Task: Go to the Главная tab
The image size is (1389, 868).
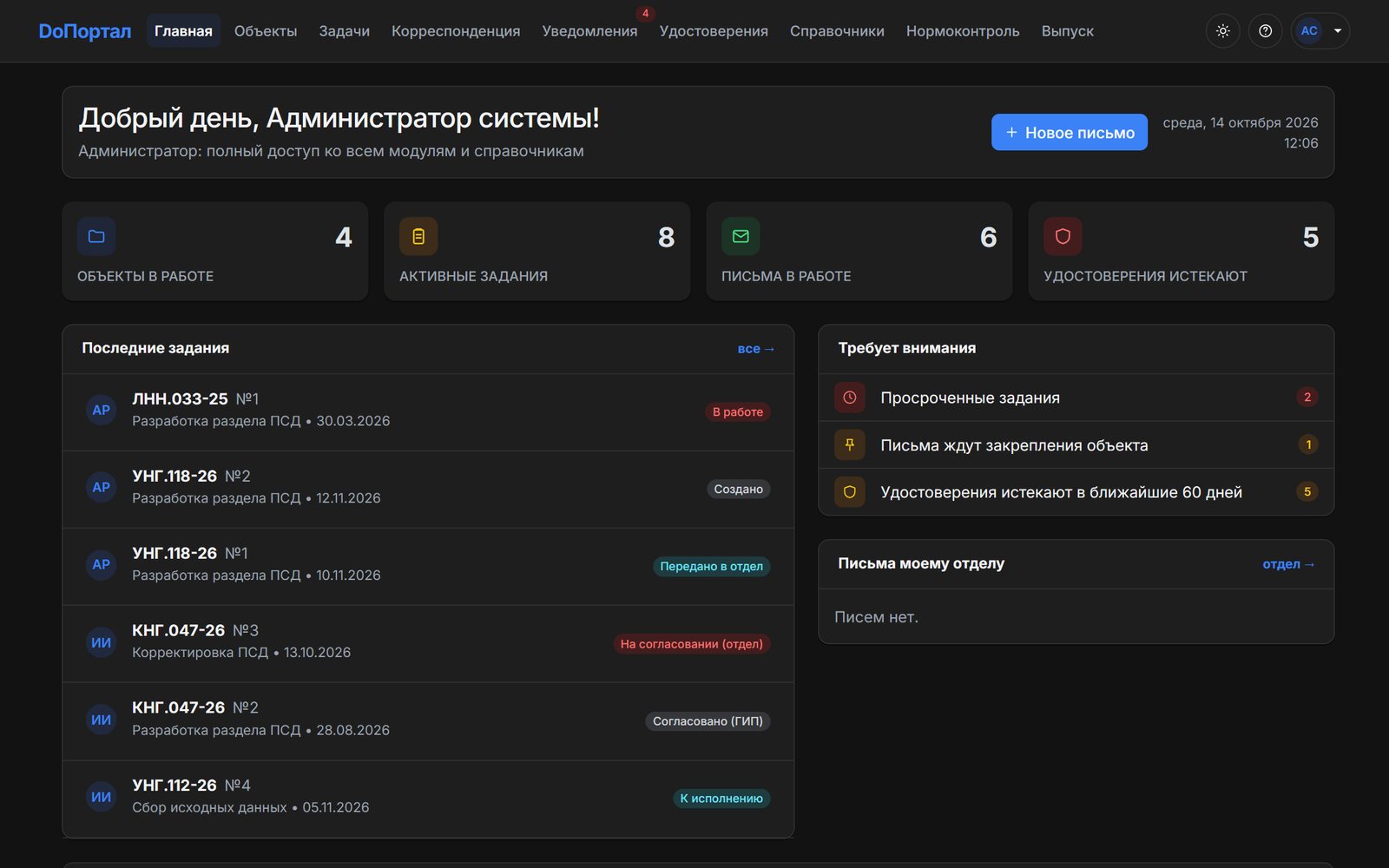Action: [183, 31]
